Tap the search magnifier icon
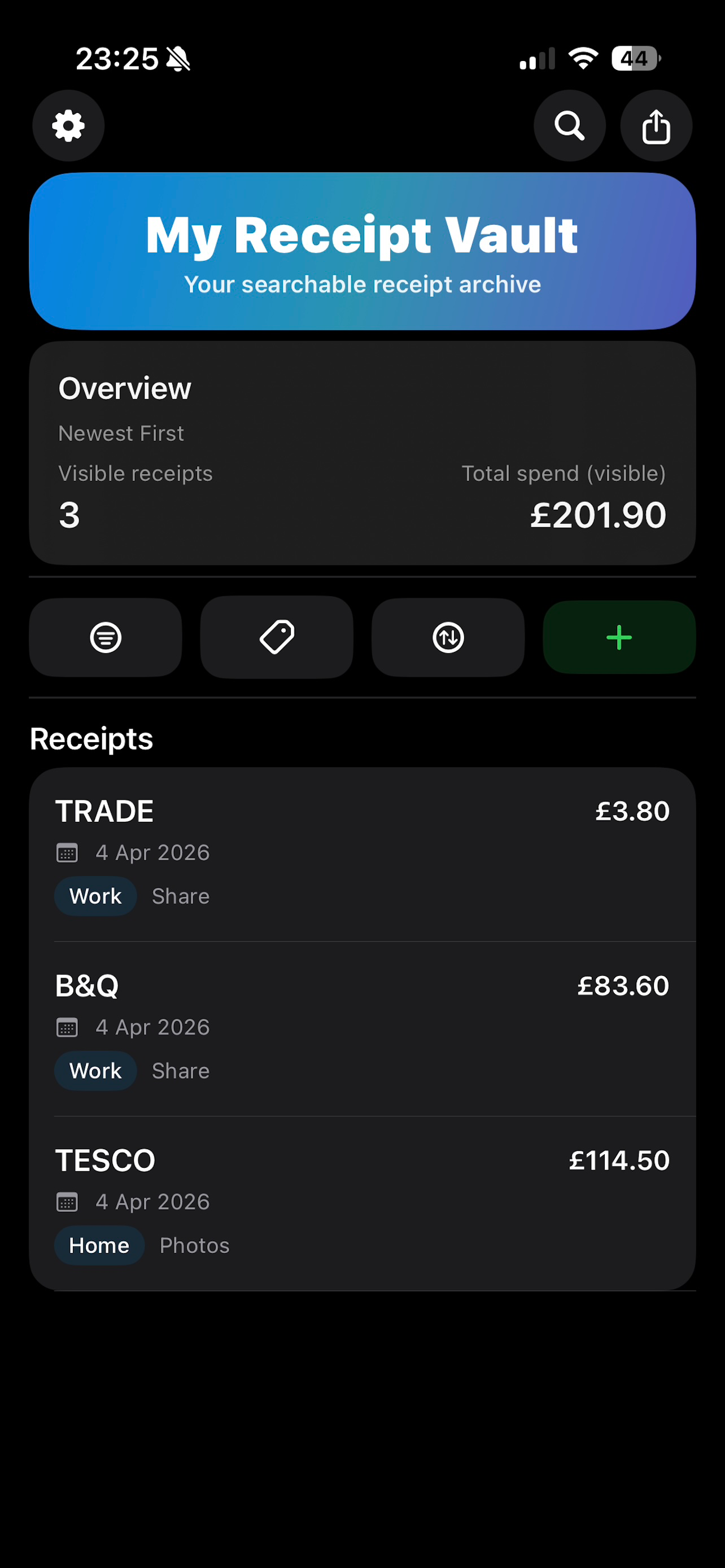This screenshot has height=1568, width=725. (570, 126)
